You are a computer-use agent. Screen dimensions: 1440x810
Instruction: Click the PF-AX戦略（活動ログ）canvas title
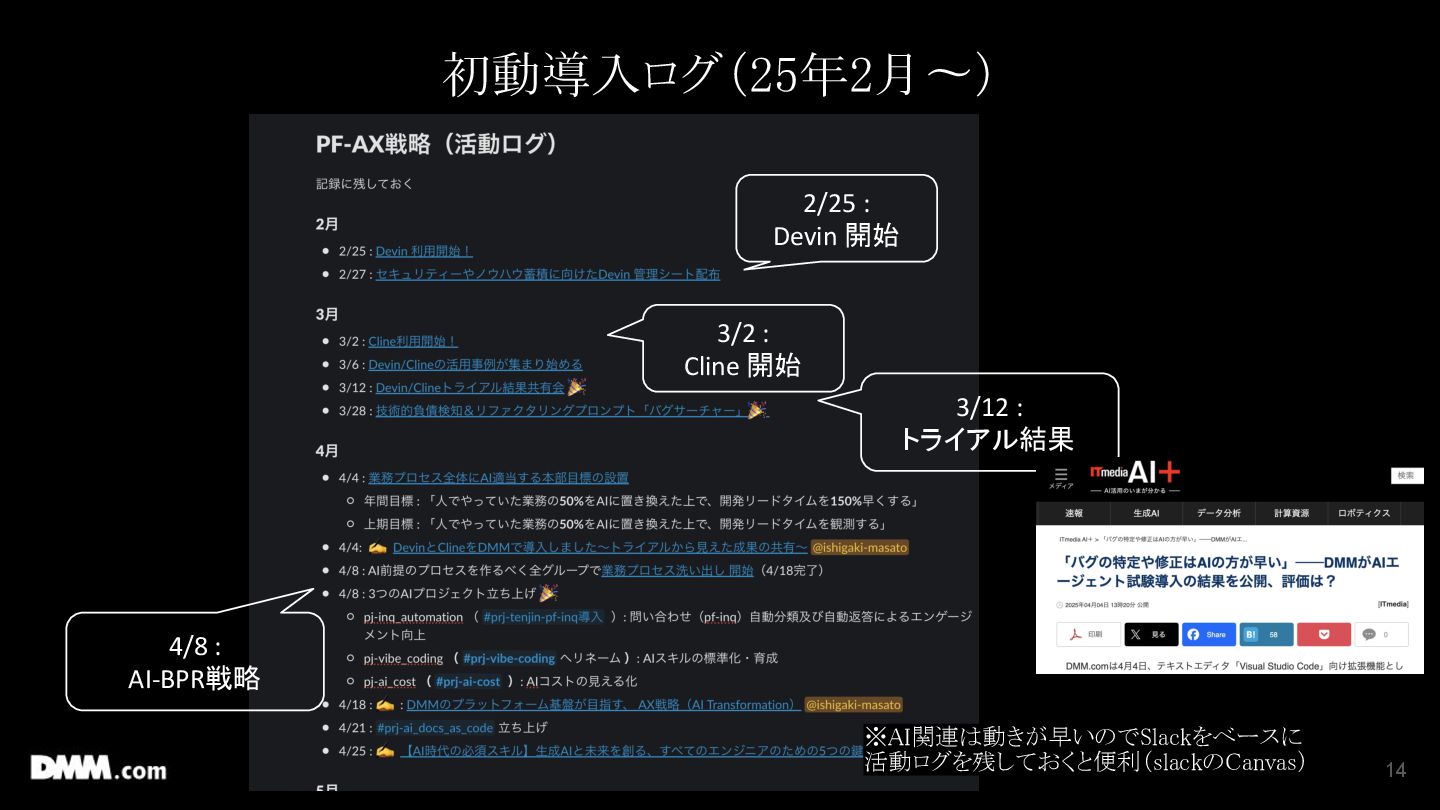click(436, 144)
